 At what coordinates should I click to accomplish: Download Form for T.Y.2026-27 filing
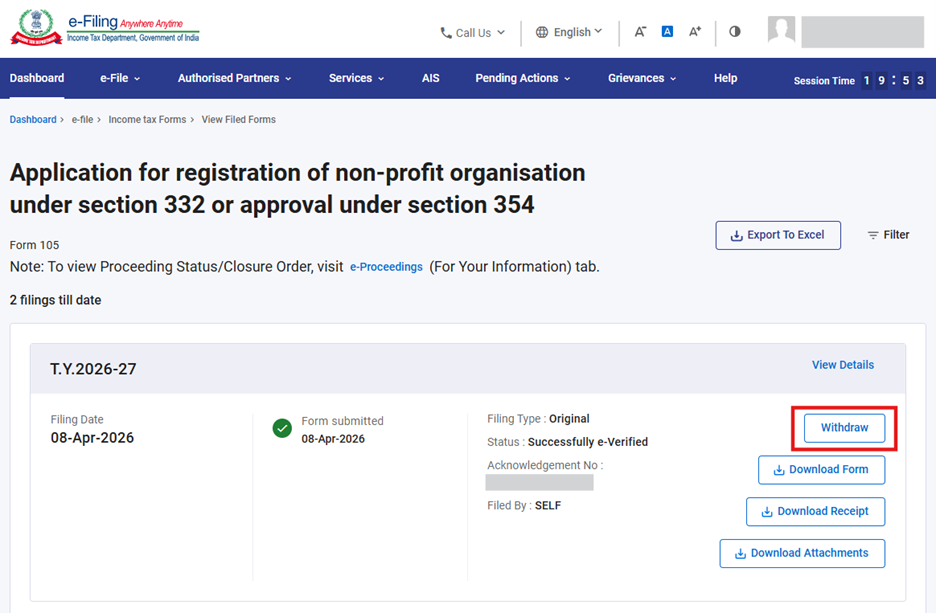821,469
